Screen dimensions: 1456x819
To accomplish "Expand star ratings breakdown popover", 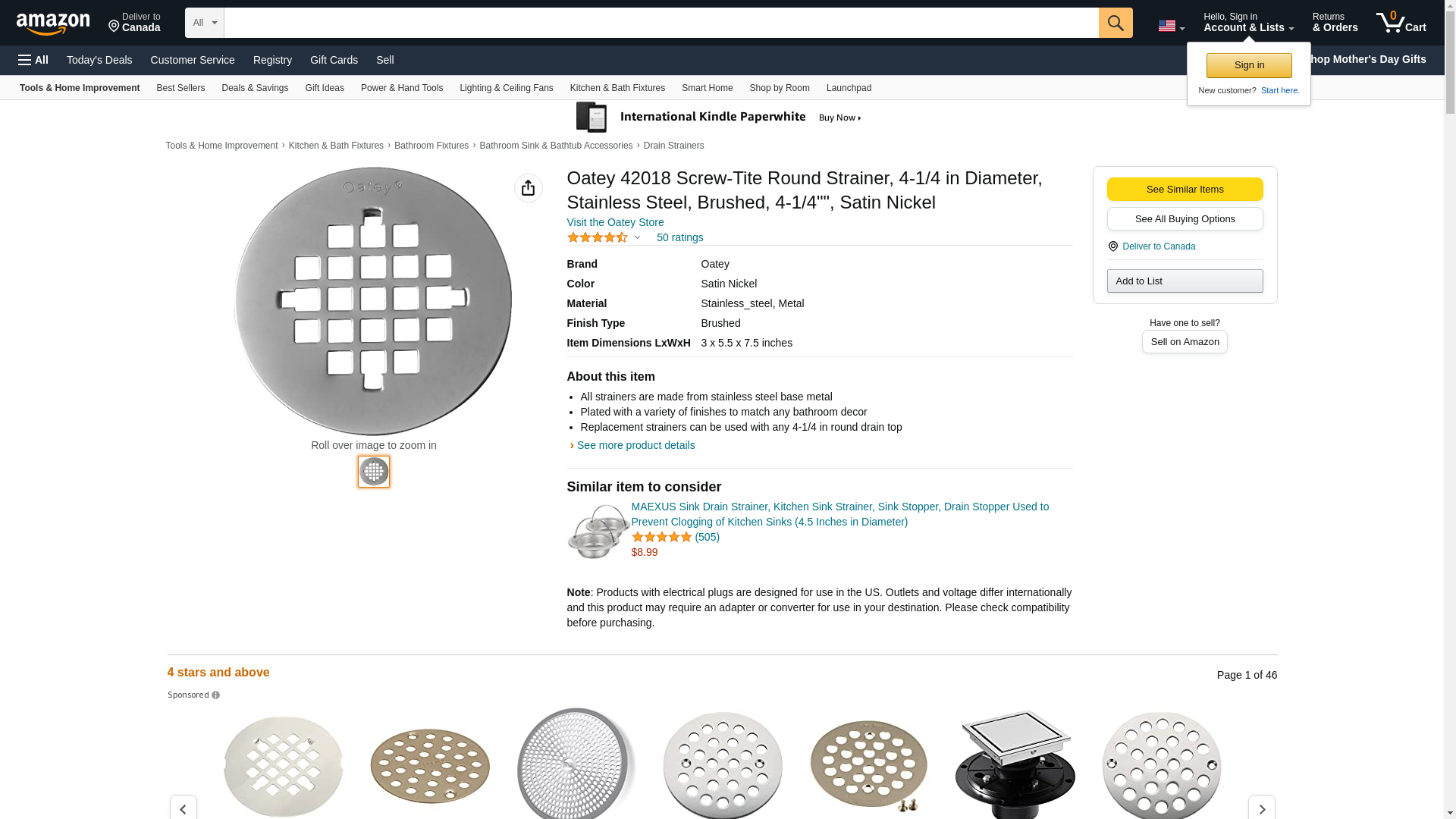I will coord(637,237).
